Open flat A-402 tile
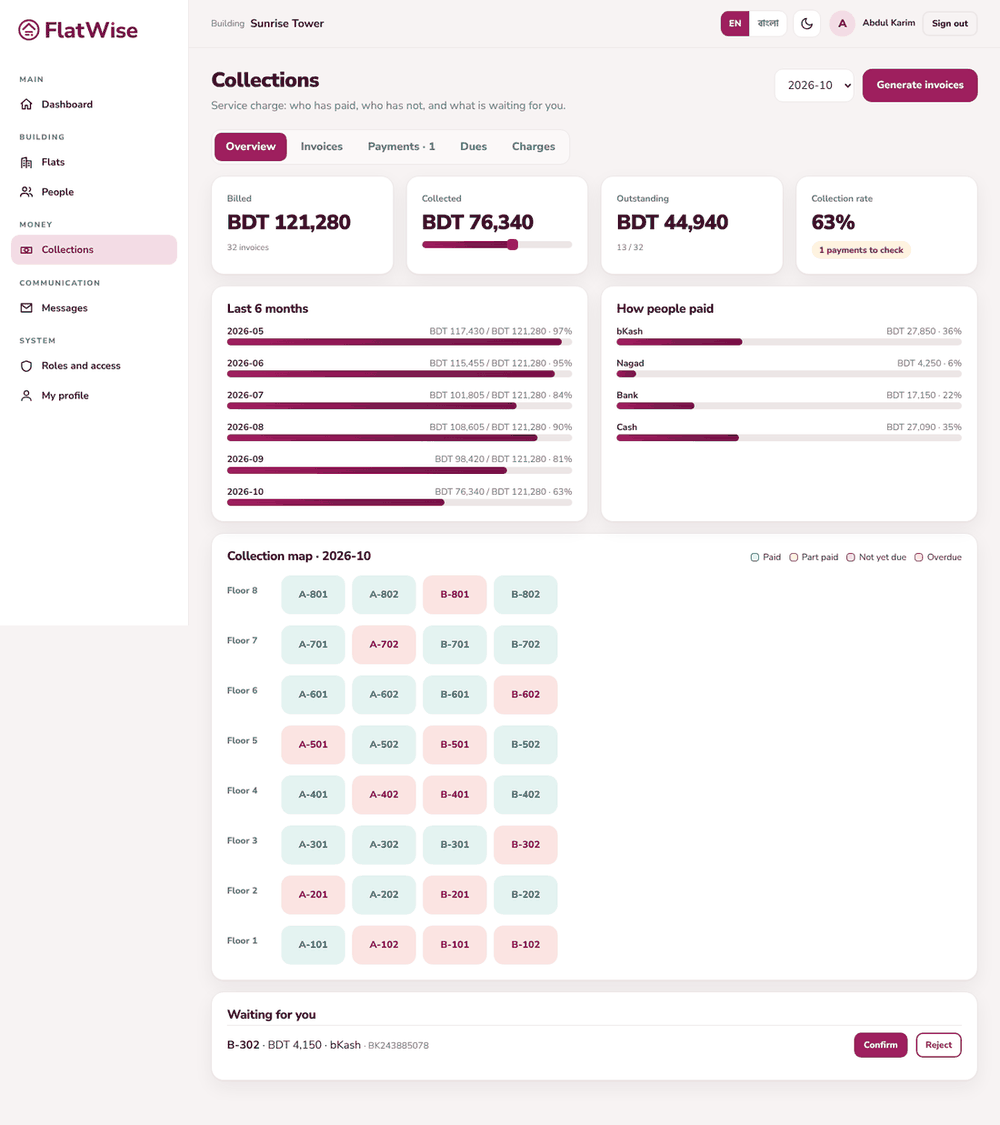Viewport: 1000px width, 1125px height. click(384, 795)
